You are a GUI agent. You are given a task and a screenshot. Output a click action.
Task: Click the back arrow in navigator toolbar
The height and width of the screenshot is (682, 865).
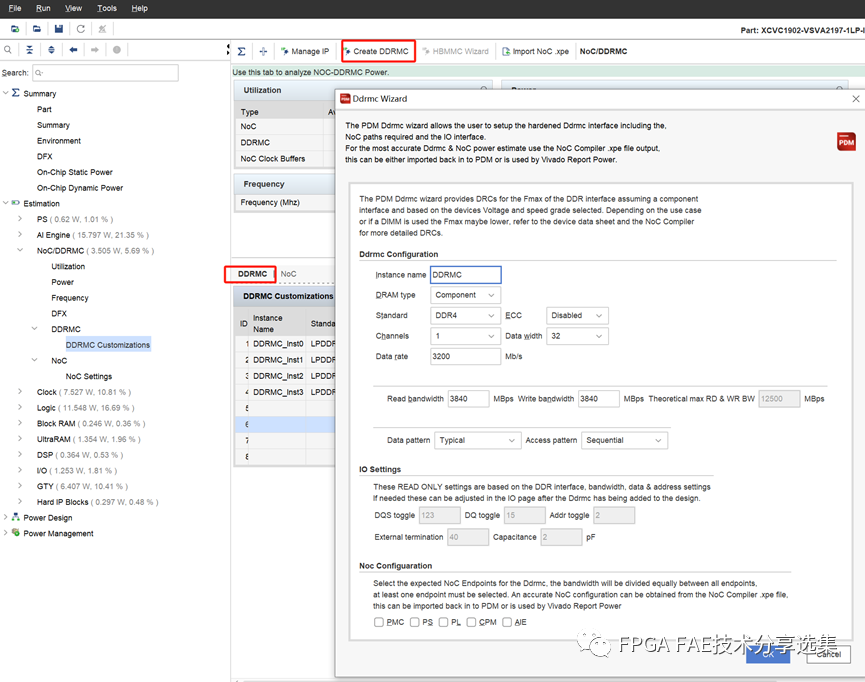73,50
